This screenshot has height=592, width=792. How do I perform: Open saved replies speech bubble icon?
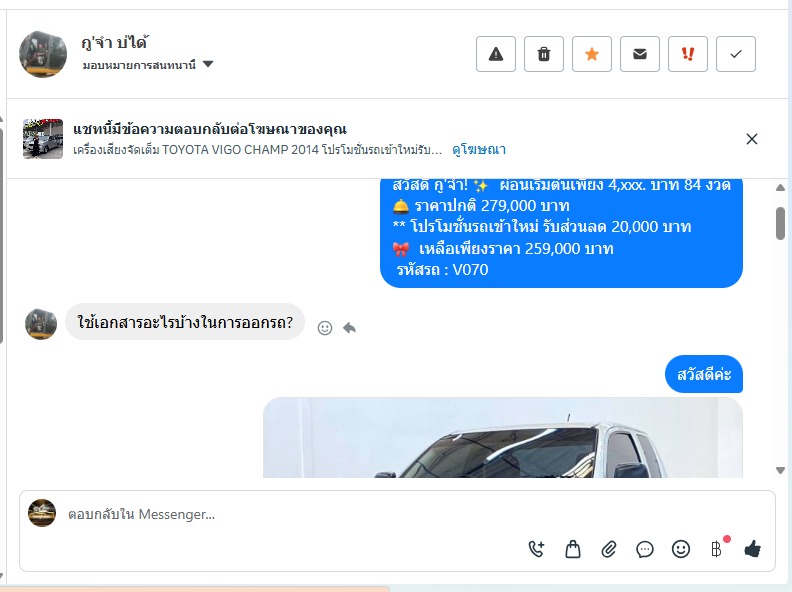[x=645, y=549]
